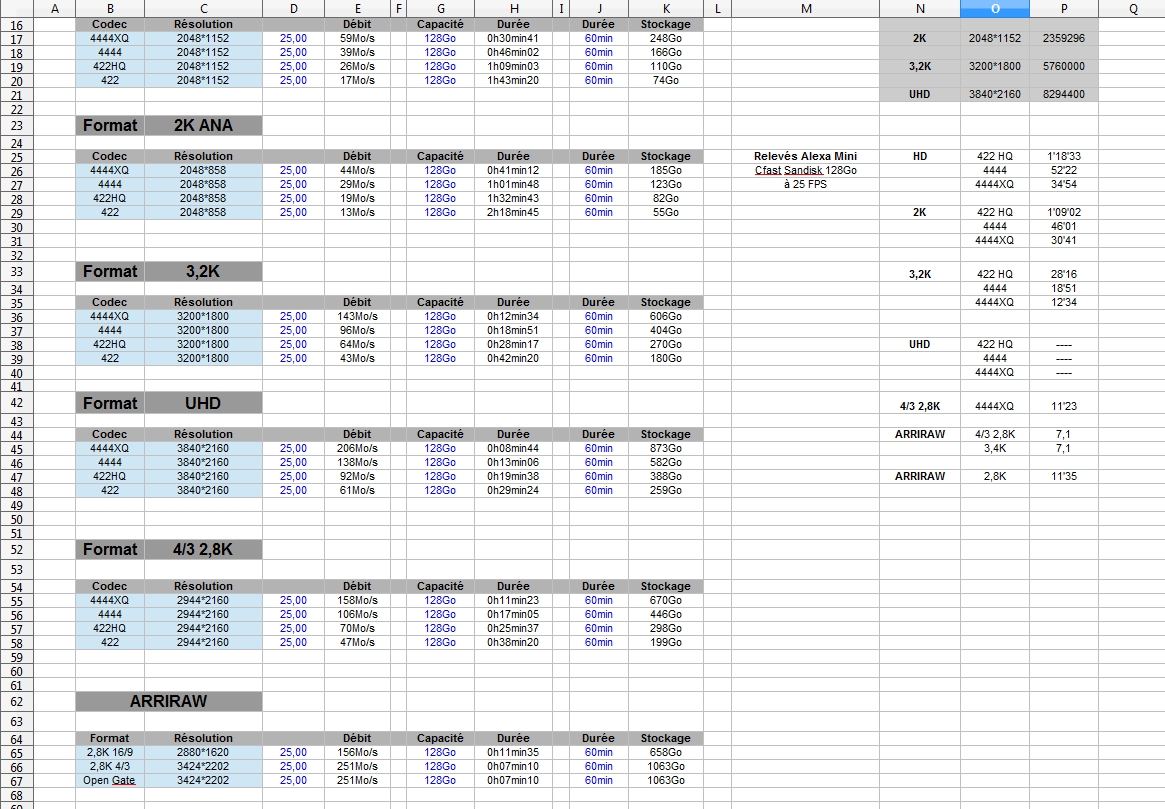The height and width of the screenshot is (809, 1165).
Task: Click the 1063Go cell in row 66
Action: (666, 766)
